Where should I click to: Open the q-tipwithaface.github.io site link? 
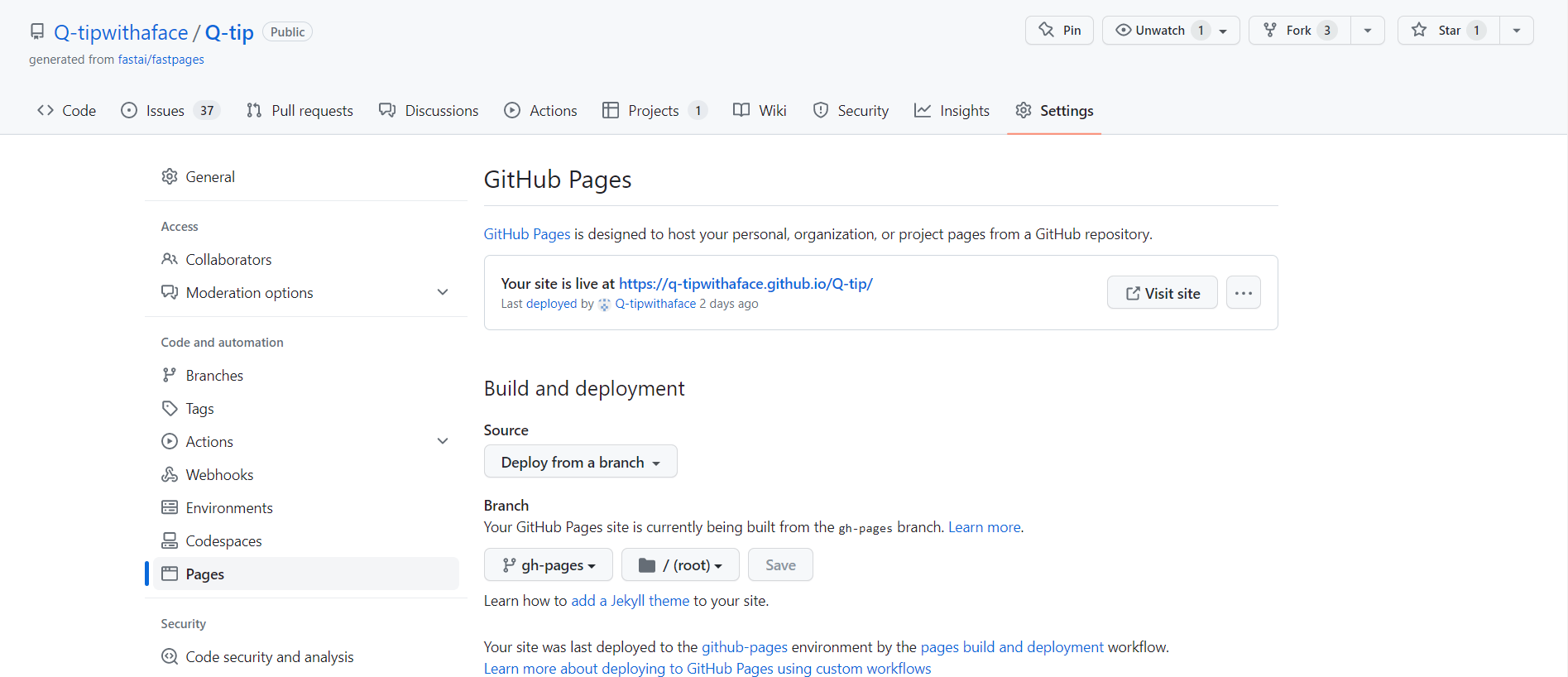746,283
